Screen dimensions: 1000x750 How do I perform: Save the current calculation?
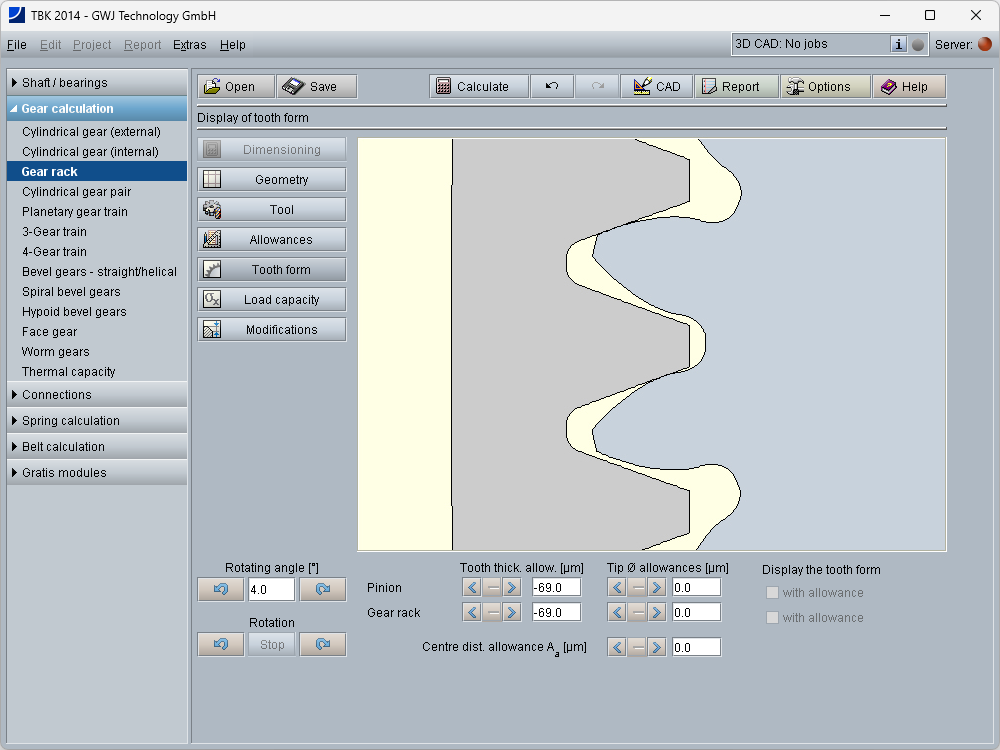point(315,87)
